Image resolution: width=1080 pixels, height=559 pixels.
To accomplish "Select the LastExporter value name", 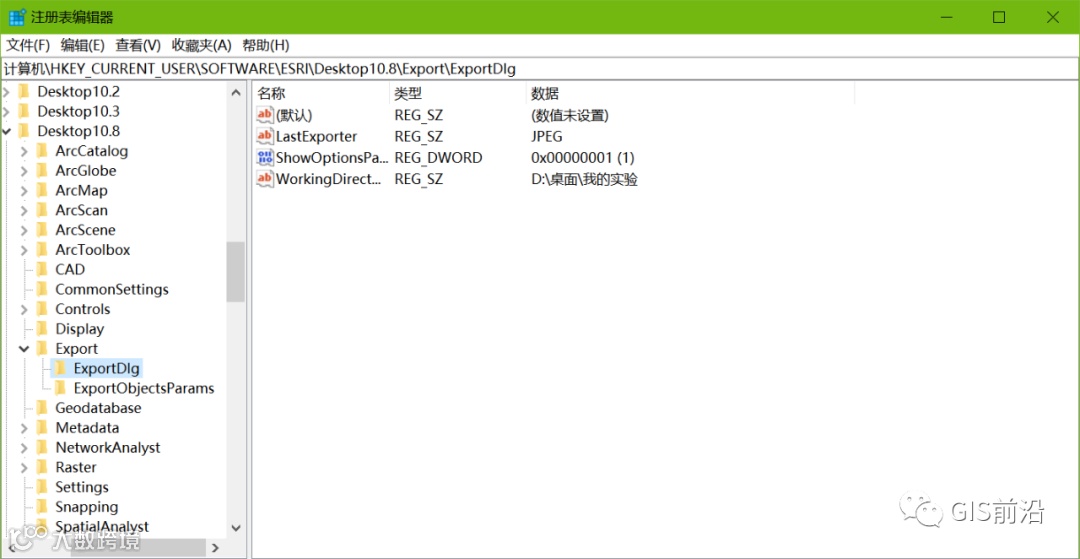I will 316,136.
